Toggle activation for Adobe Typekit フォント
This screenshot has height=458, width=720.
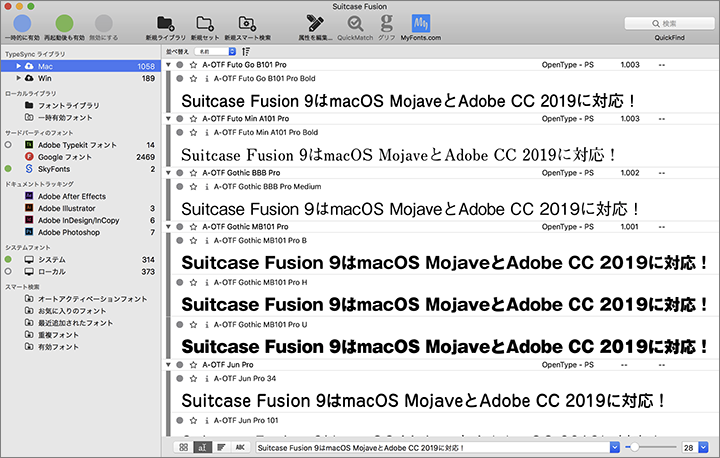[8, 145]
